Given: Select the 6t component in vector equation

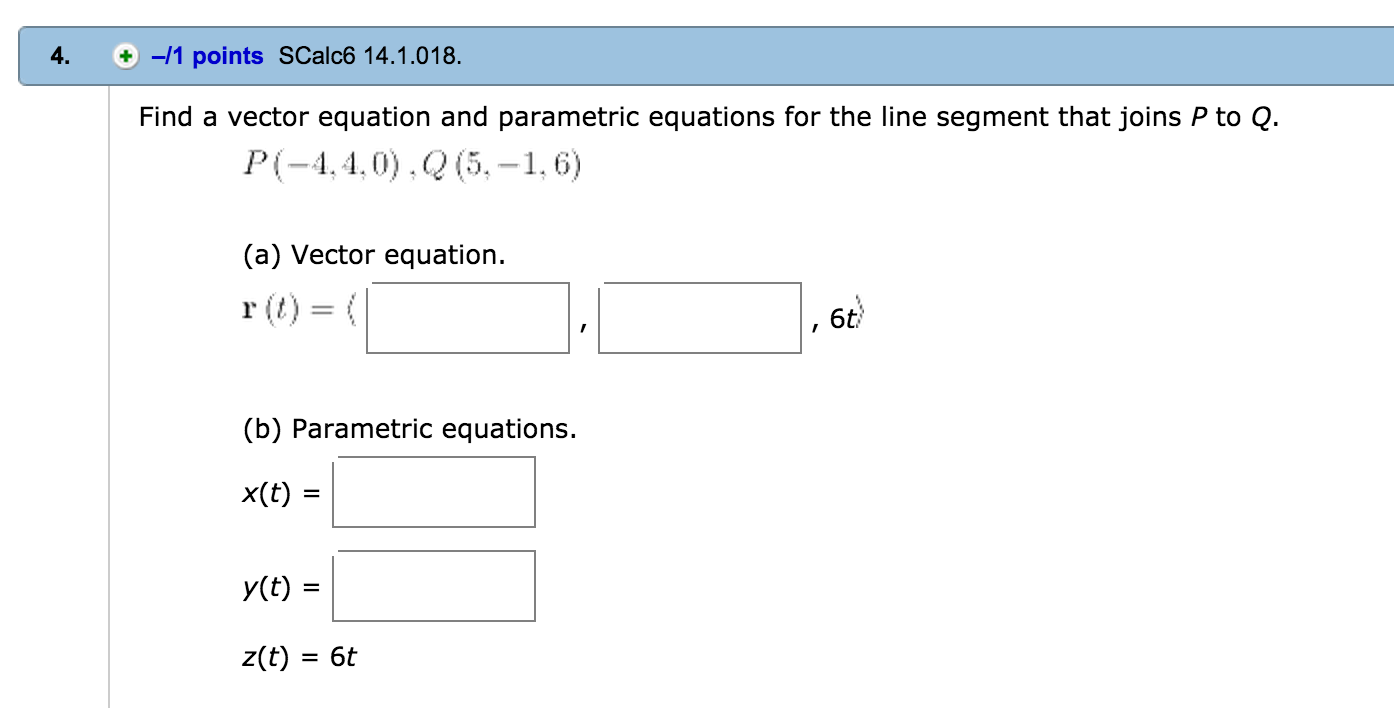Looking at the screenshot, I should (x=843, y=319).
